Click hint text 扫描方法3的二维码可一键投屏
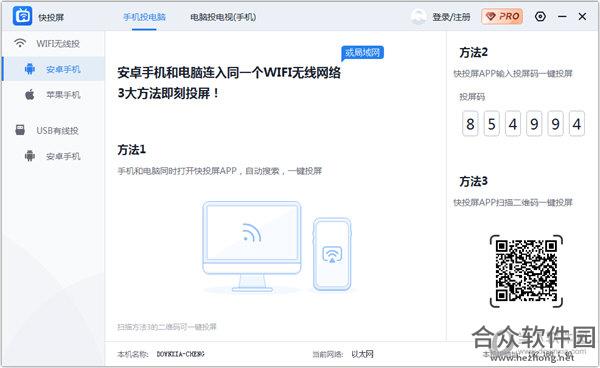Screen dimensions: 600x368 167,327
